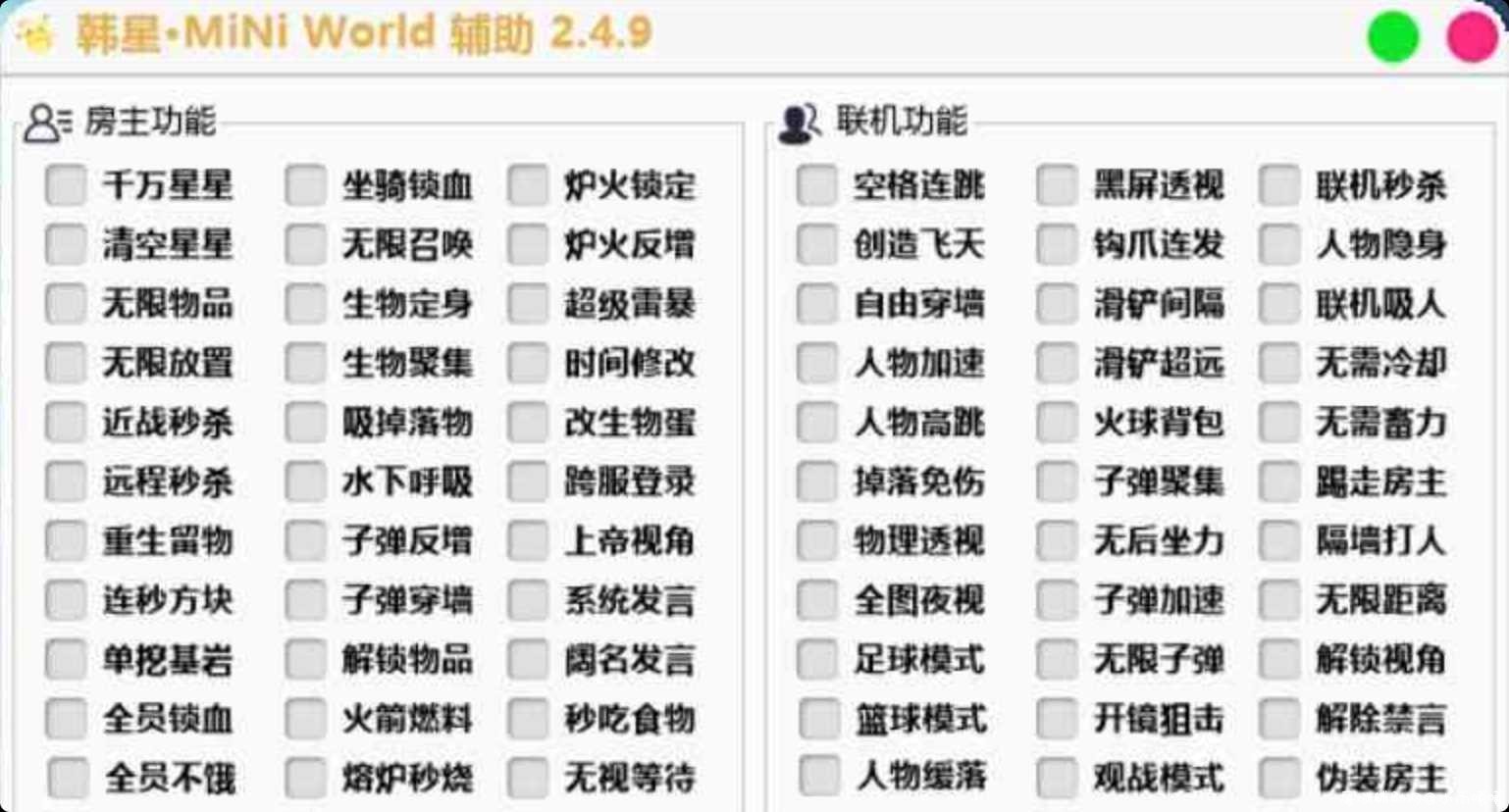The width and height of the screenshot is (1509, 812).
Task: Toggle 解锁物品 checkbox
Action: click(306, 660)
